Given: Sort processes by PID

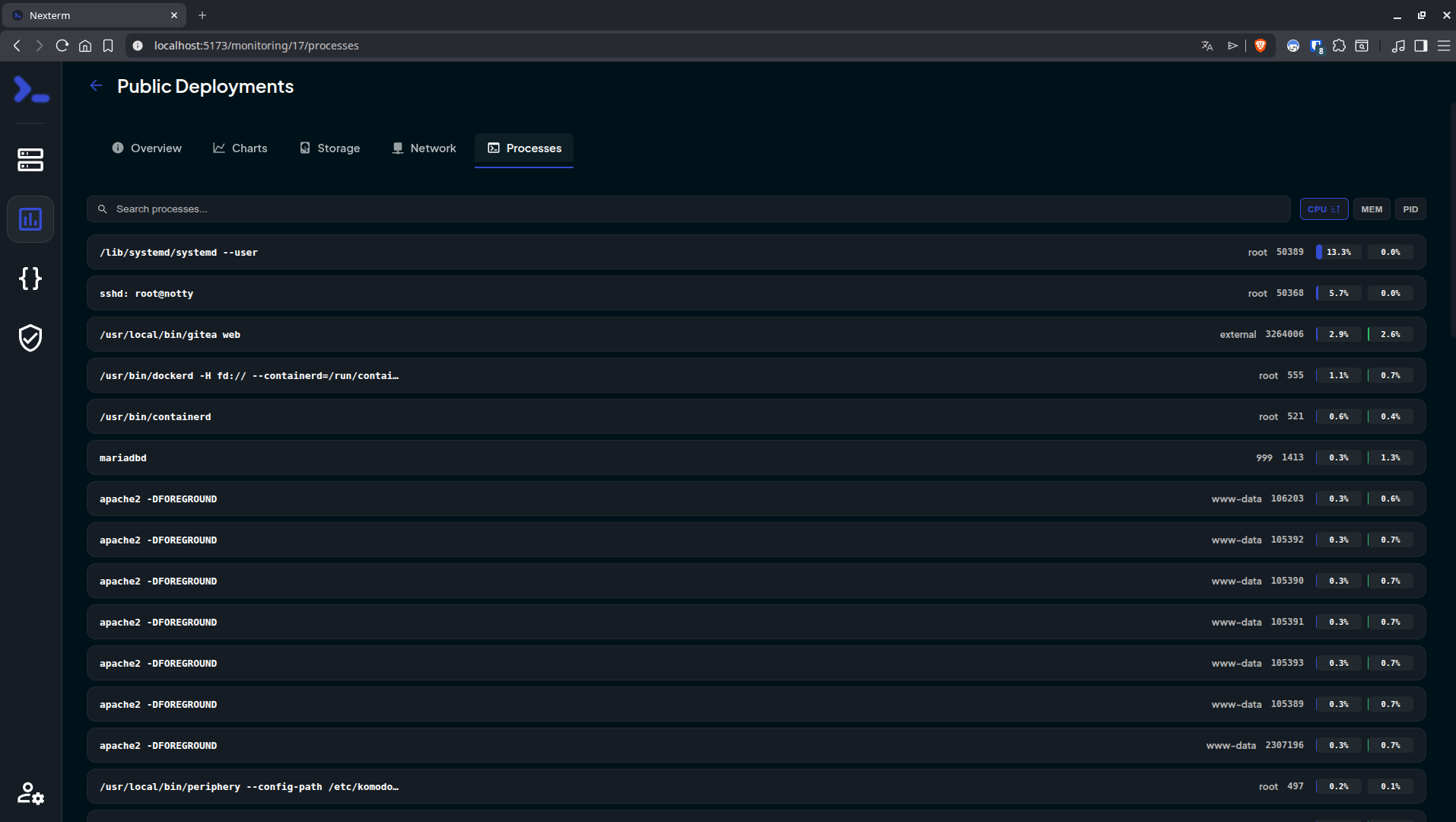Looking at the screenshot, I should (1410, 209).
